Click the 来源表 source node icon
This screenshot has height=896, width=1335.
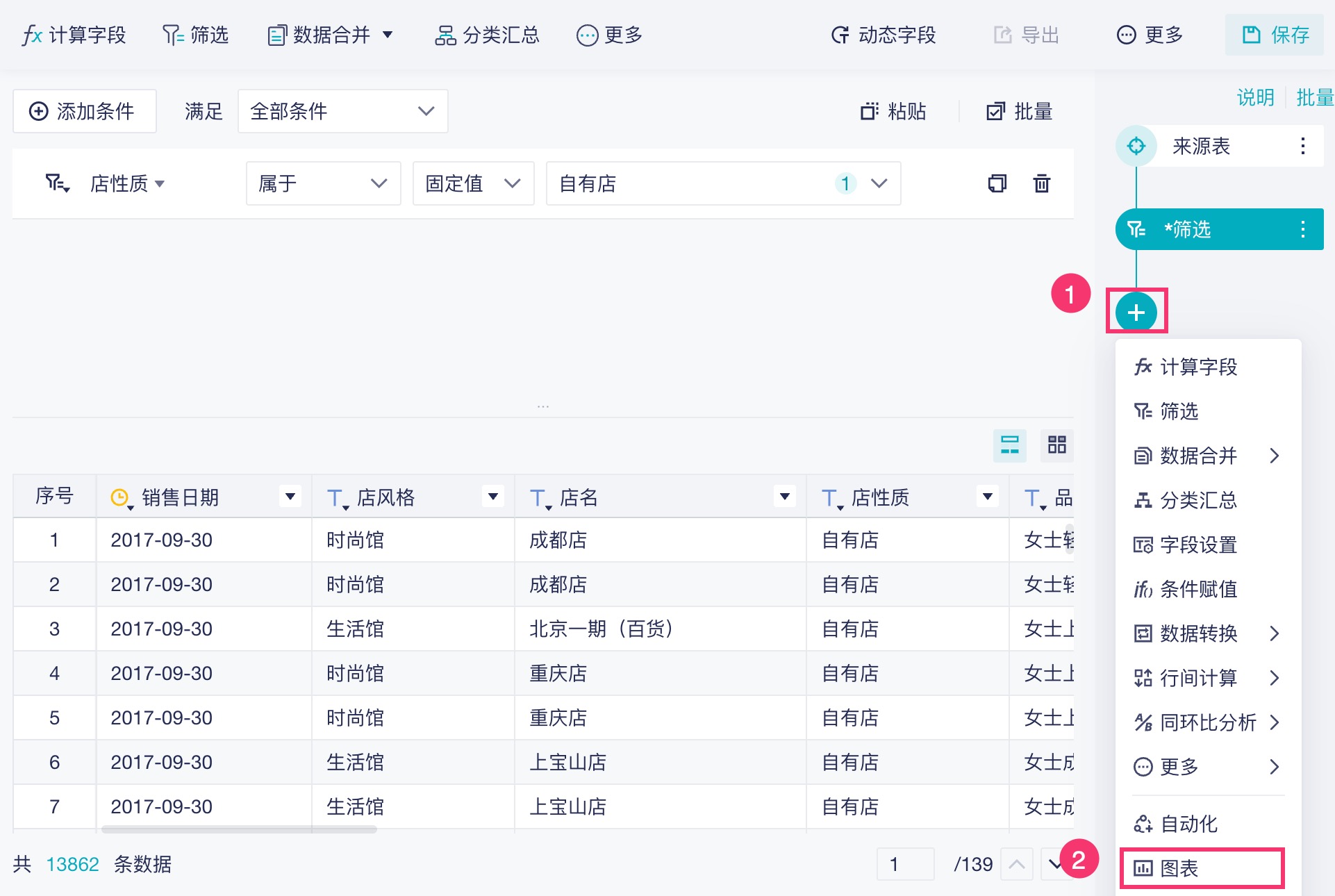point(1136,146)
